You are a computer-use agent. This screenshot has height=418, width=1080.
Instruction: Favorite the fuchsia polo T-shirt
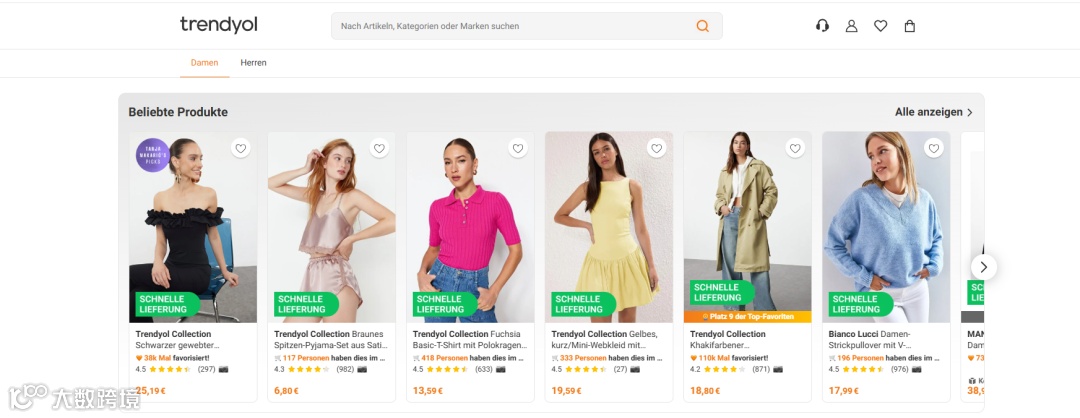[518, 148]
